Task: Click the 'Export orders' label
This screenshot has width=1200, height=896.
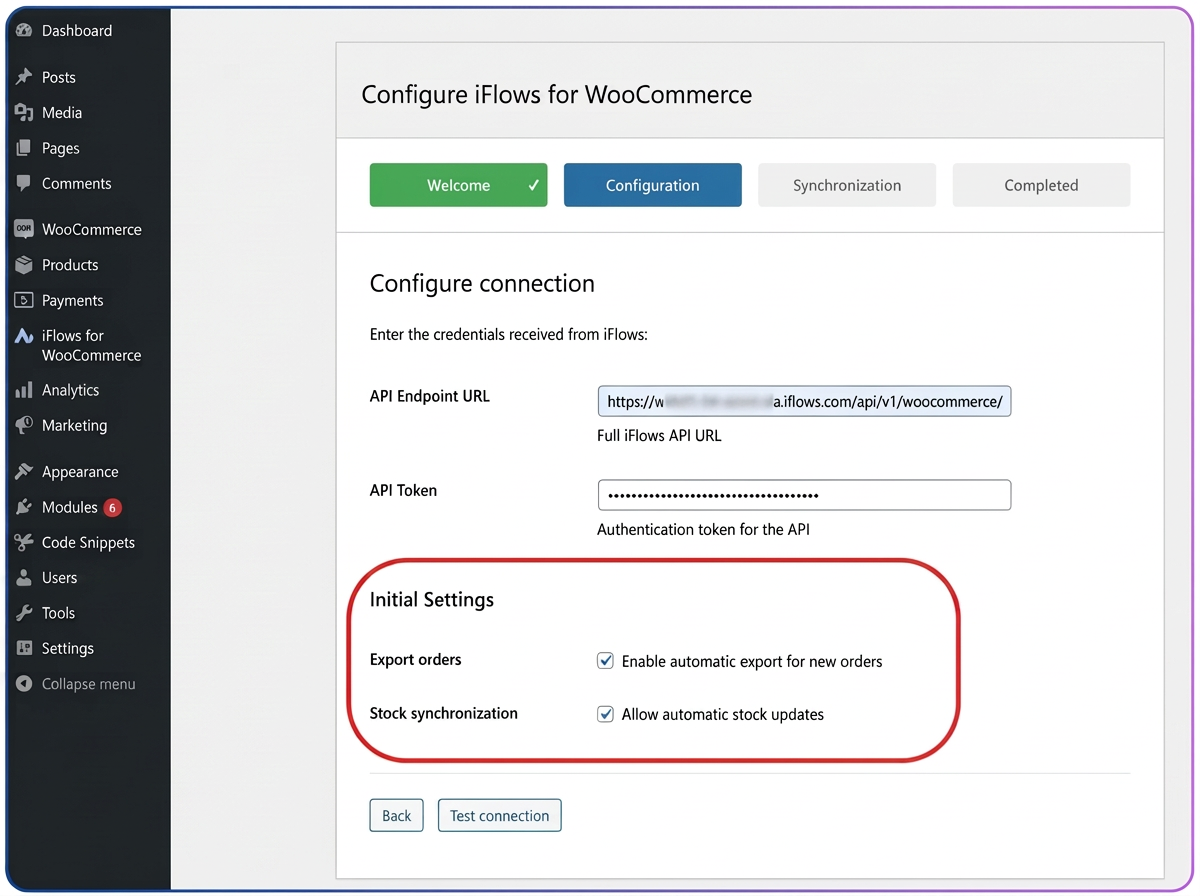Action: tap(416, 660)
